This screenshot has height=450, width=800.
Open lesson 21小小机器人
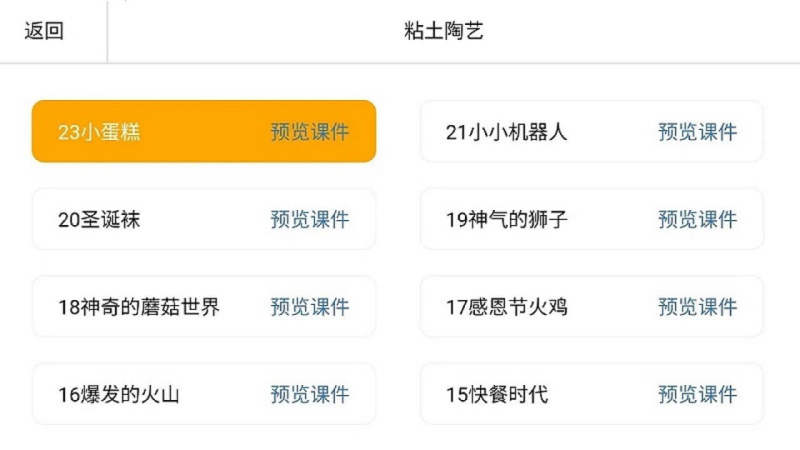click(x=506, y=132)
